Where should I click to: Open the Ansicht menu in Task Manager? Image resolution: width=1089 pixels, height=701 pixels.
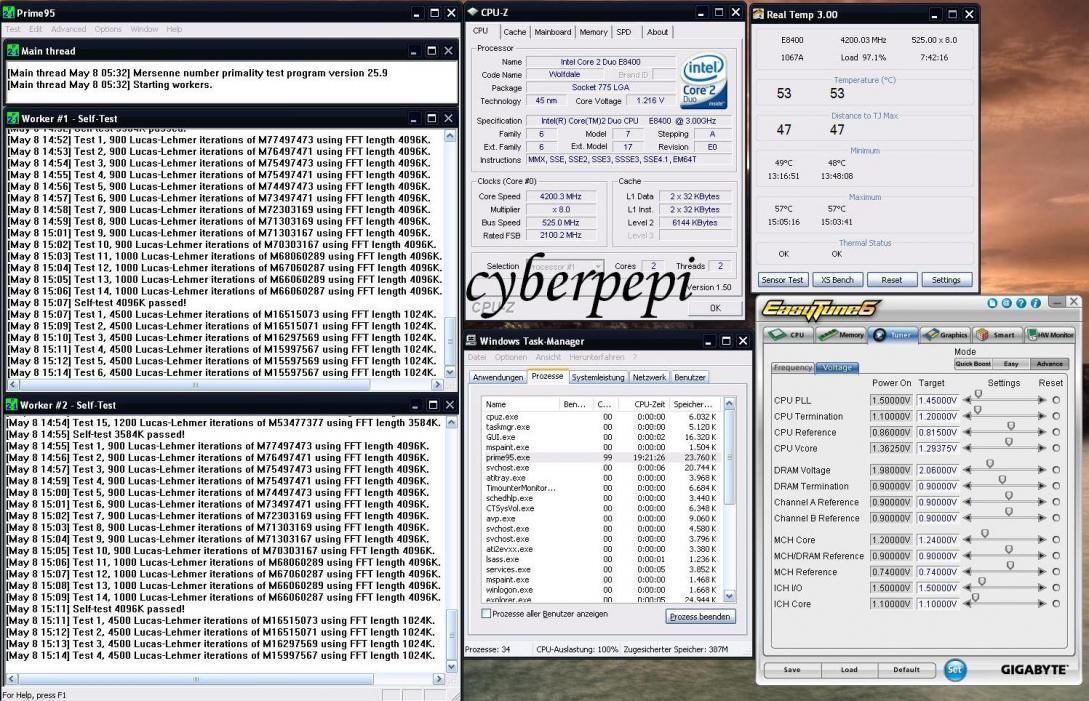548,357
